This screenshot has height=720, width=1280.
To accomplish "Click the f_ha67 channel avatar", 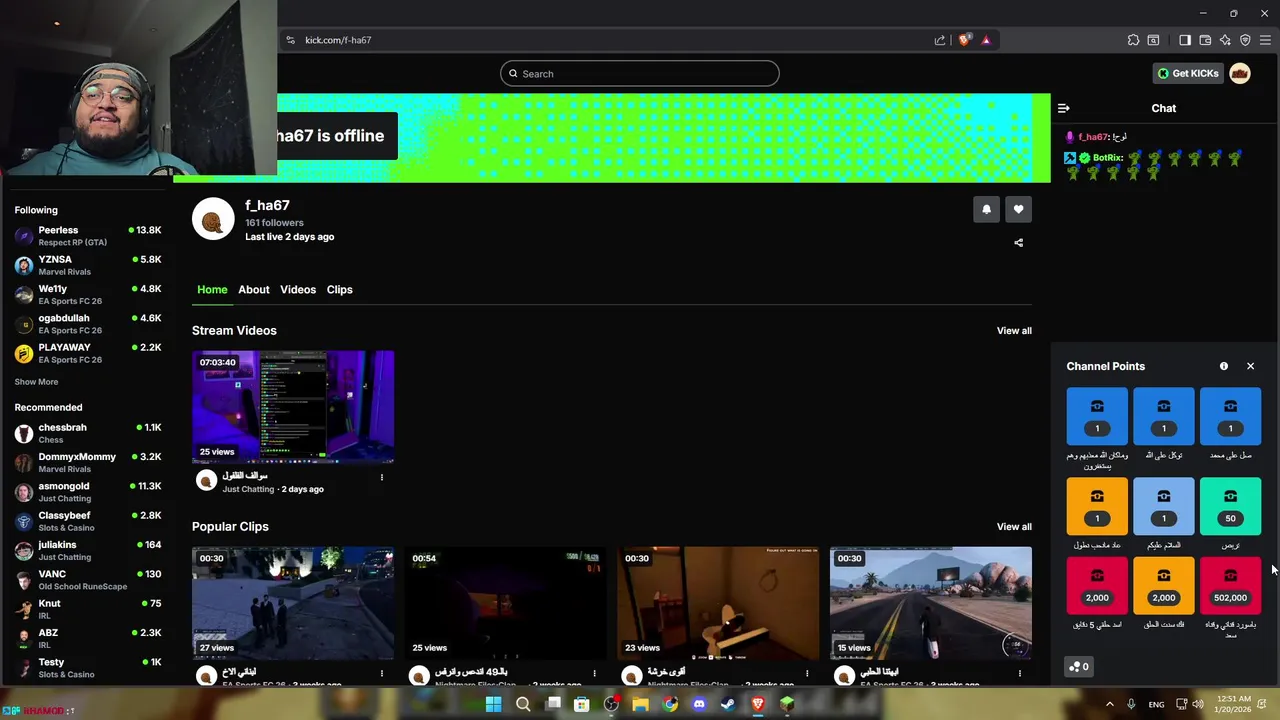I will click(213, 219).
